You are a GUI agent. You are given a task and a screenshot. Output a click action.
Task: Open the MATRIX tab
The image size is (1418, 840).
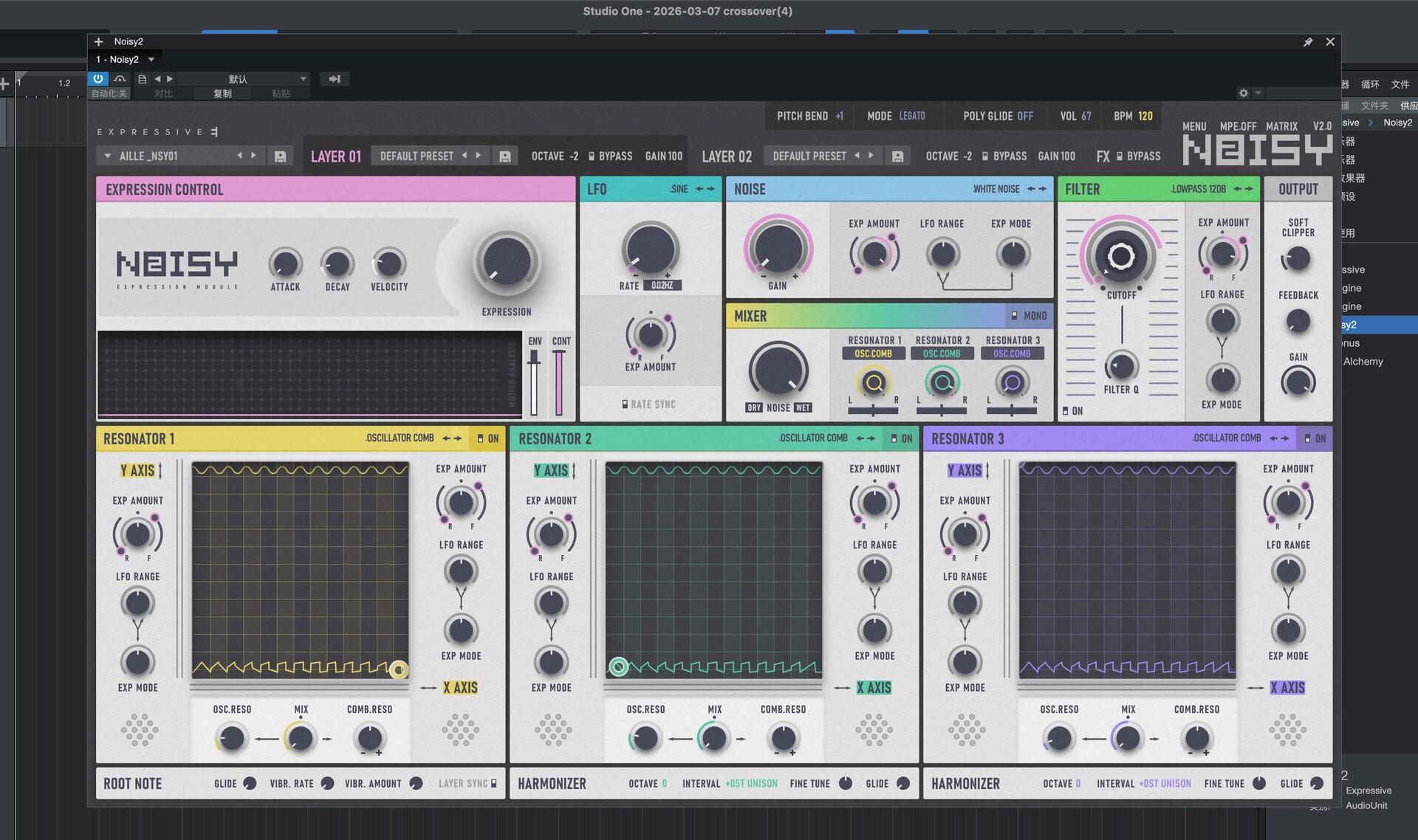pyautogui.click(x=1281, y=127)
